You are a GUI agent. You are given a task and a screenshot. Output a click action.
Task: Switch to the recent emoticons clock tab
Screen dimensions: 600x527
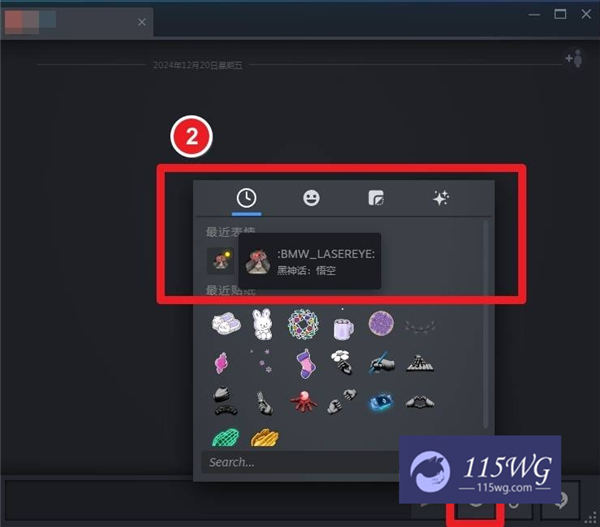click(x=245, y=198)
